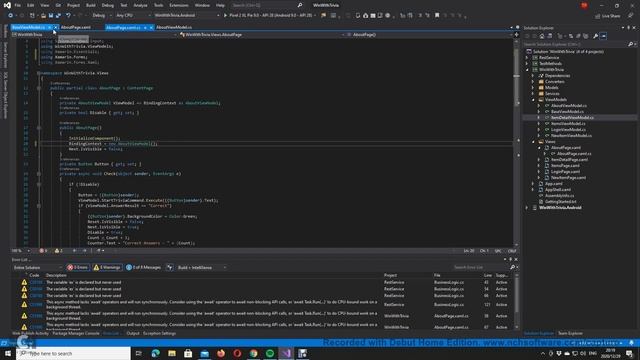Start debugging with the green play icon
Screen dimensions: 640x360
225,16
